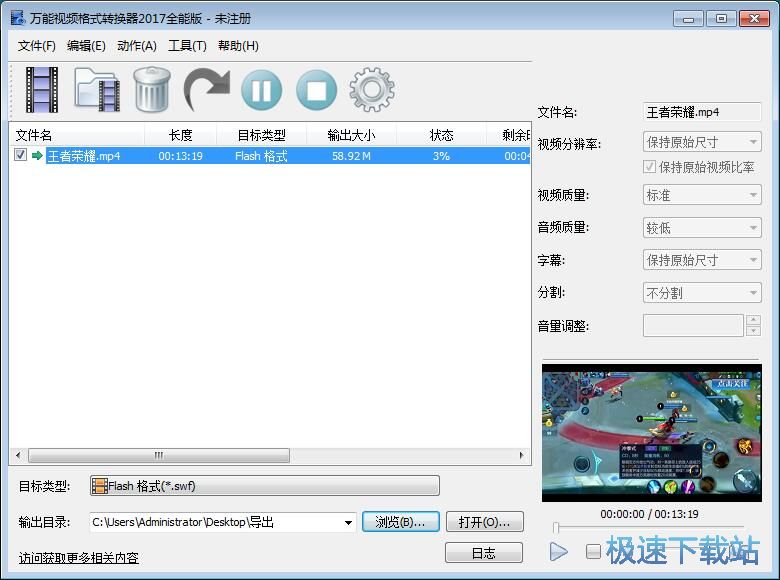Viewport: 780px width, 580px height.
Task: Open settings with the gear icon
Action: click(372, 90)
